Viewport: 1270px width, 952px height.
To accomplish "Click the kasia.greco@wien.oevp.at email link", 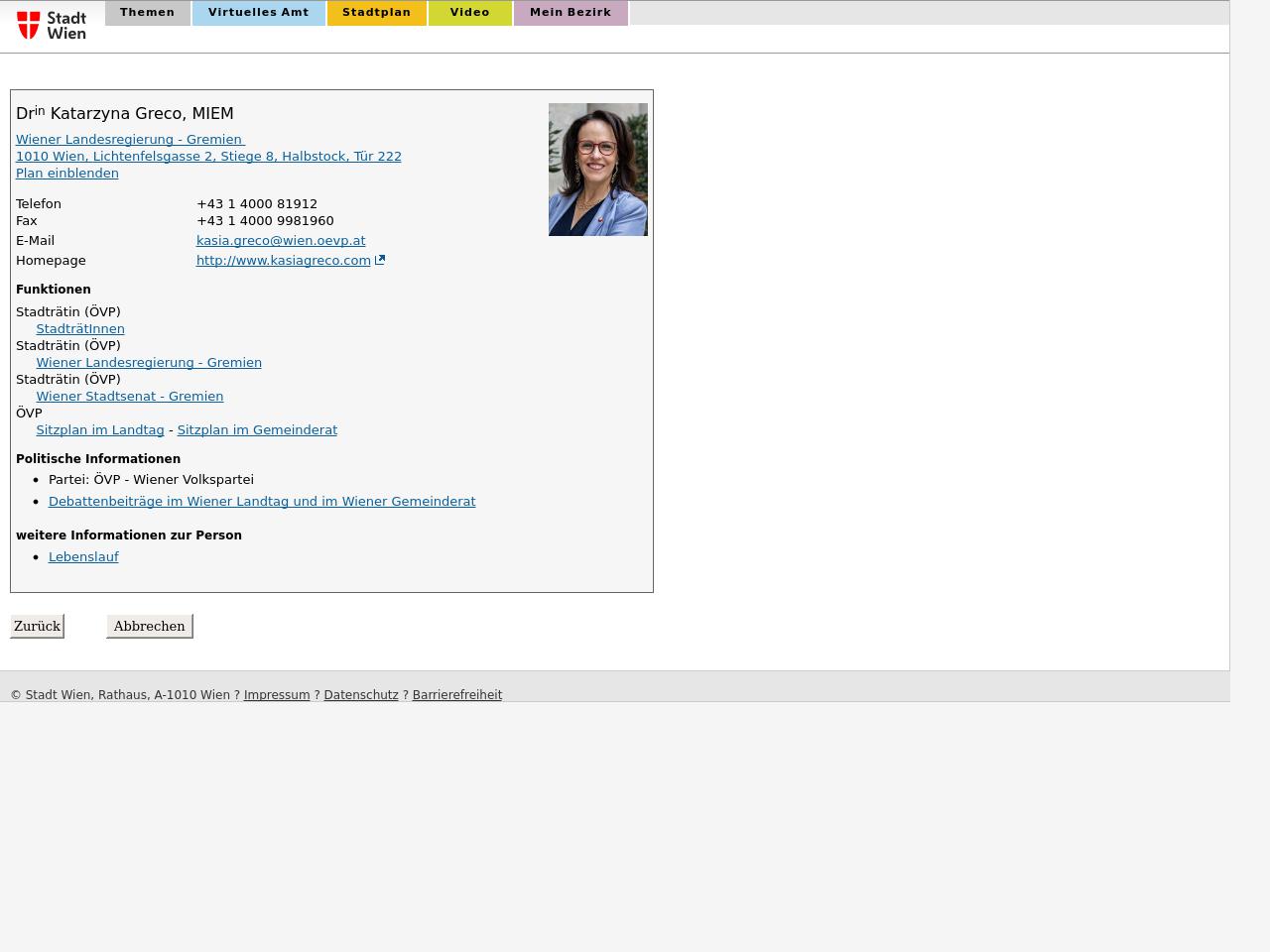I will (281, 240).
